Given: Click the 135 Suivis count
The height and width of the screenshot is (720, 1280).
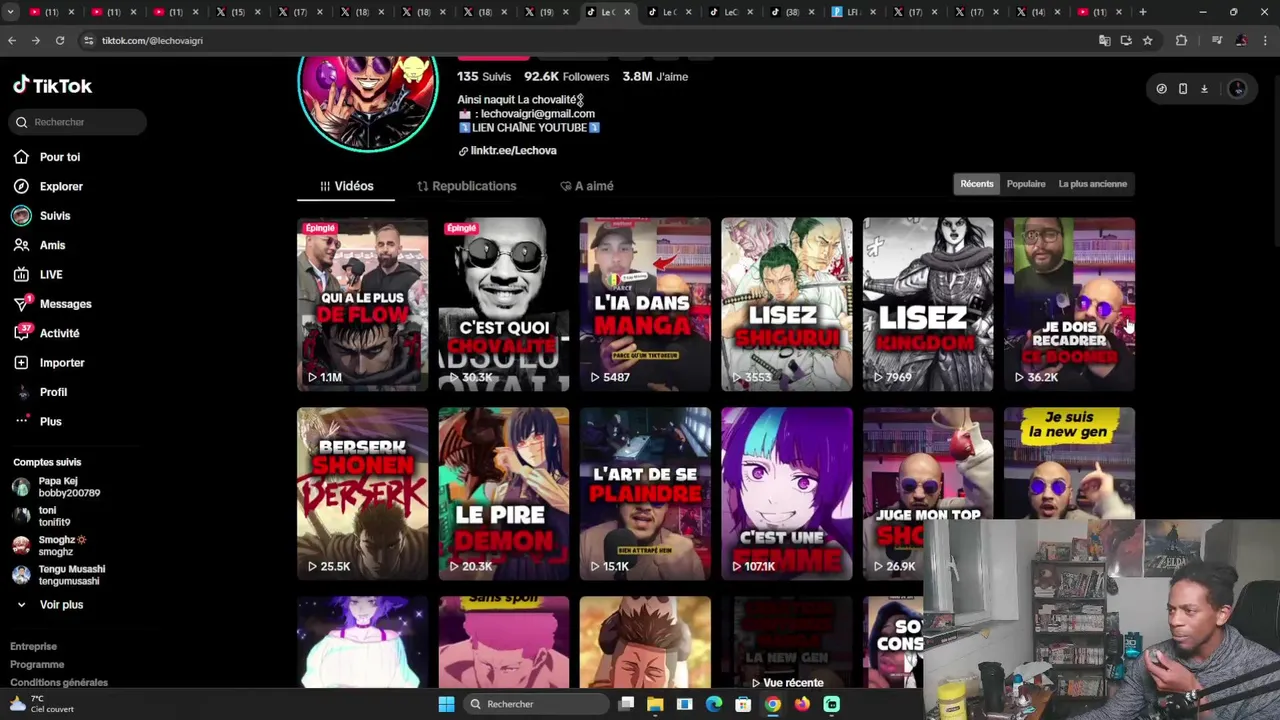Looking at the screenshot, I should click(484, 77).
